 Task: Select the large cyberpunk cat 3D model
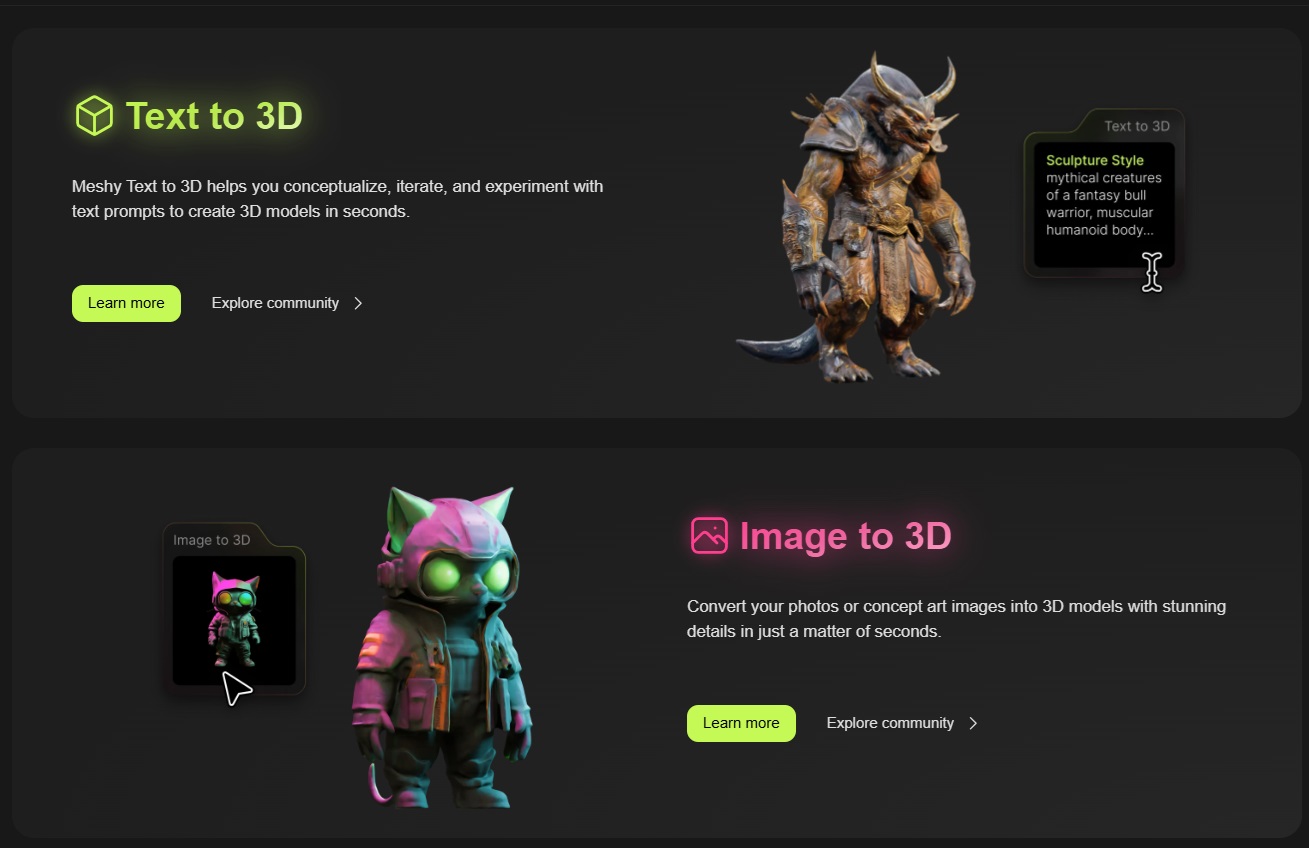[x=441, y=647]
